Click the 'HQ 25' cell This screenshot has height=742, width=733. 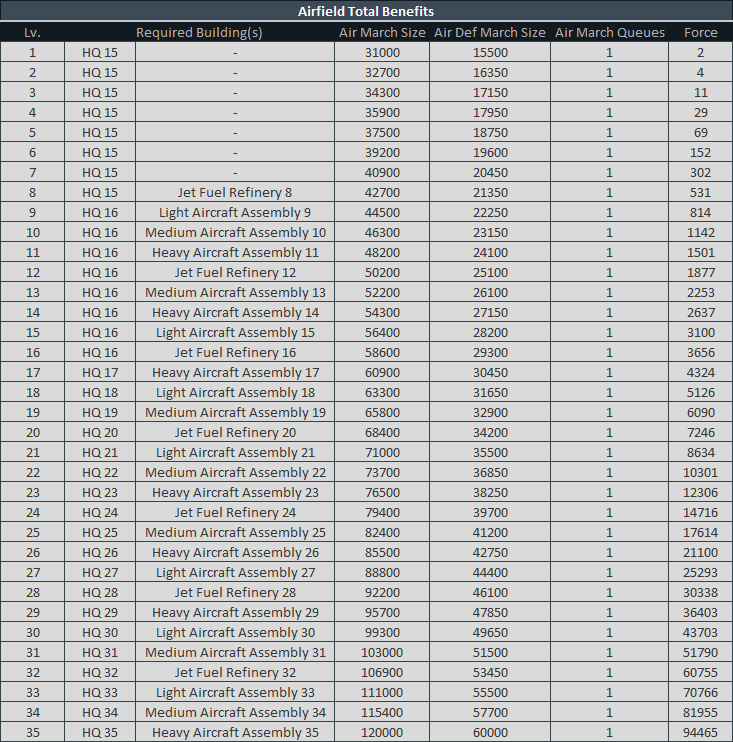click(100, 532)
